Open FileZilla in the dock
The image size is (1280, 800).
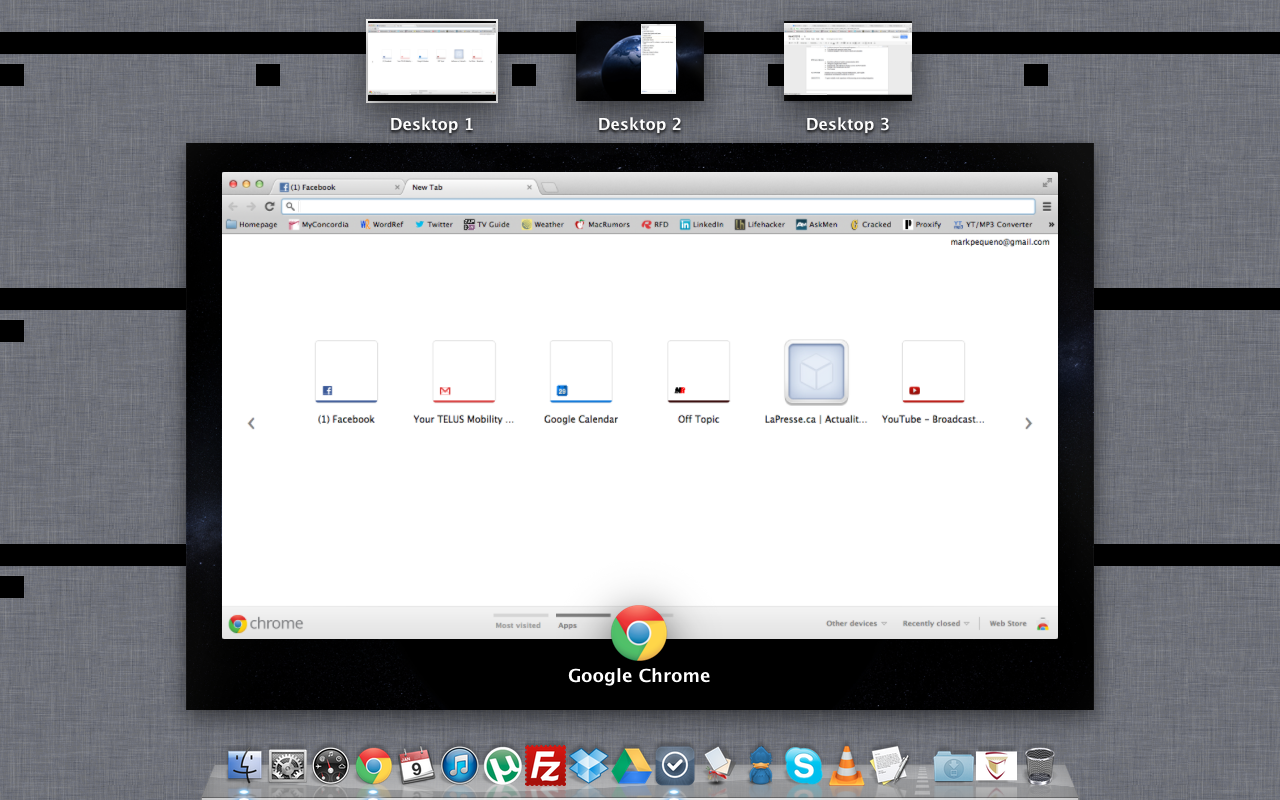[545, 766]
